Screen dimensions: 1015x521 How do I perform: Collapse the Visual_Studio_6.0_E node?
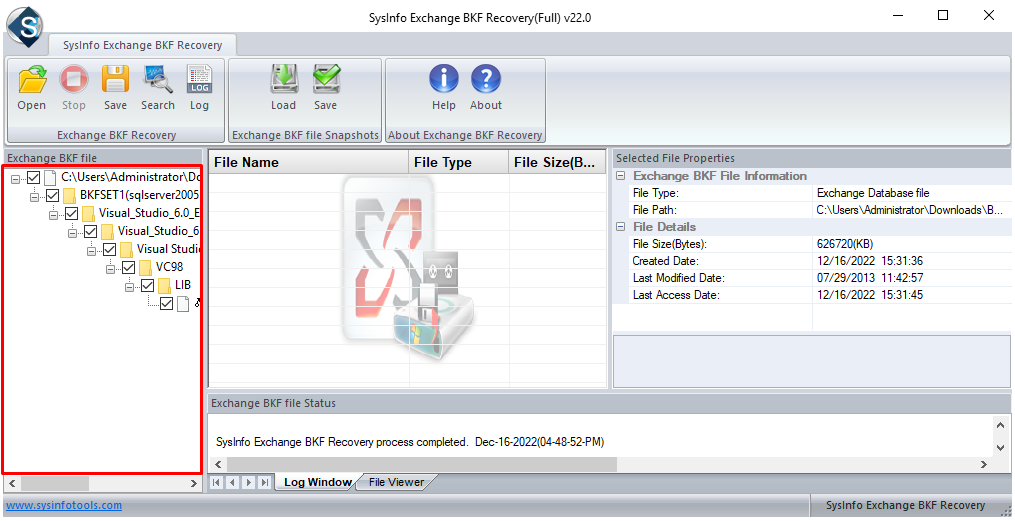coord(54,216)
